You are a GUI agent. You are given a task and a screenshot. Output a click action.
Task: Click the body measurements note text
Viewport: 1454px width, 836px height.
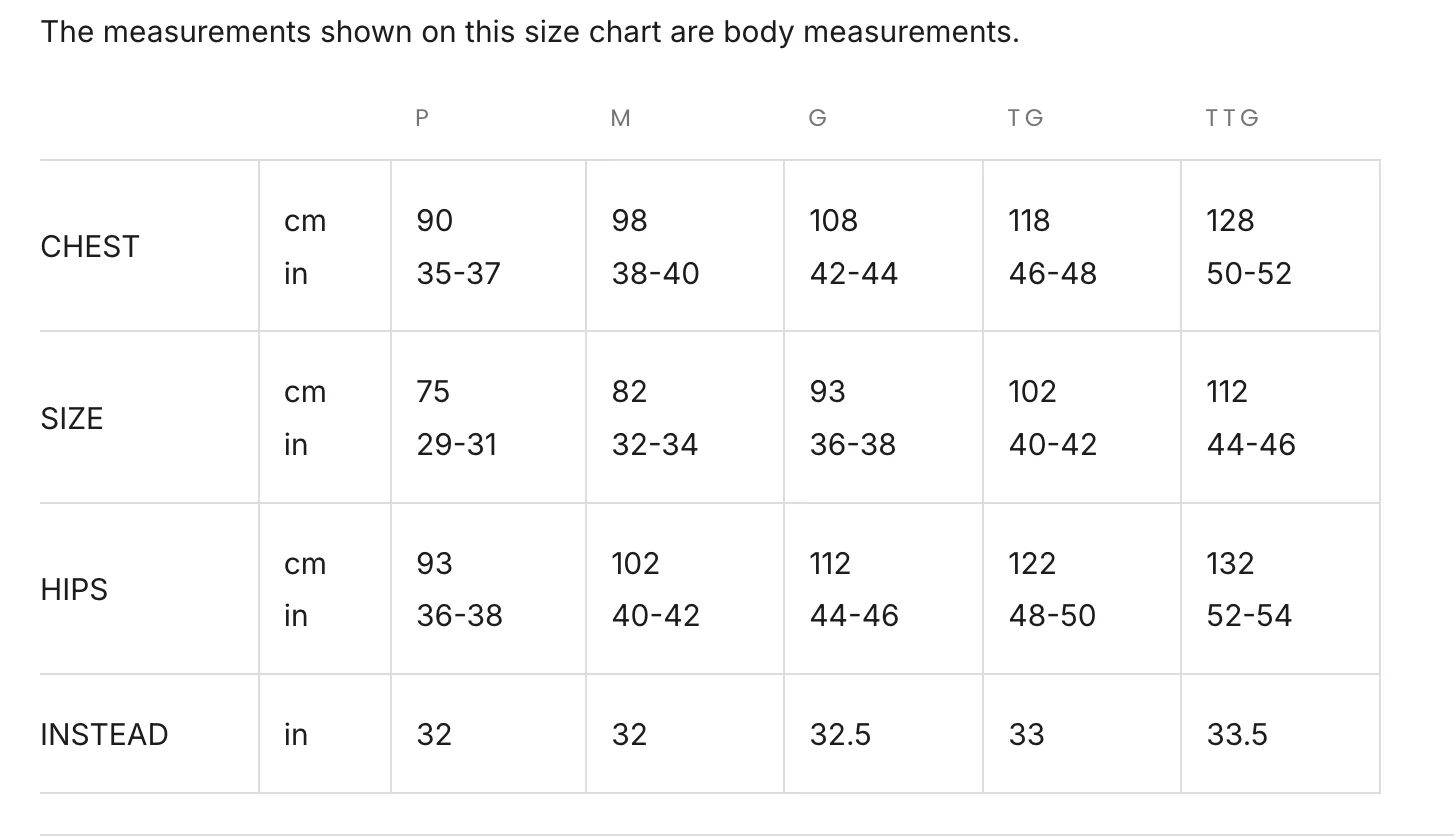[x=530, y=32]
